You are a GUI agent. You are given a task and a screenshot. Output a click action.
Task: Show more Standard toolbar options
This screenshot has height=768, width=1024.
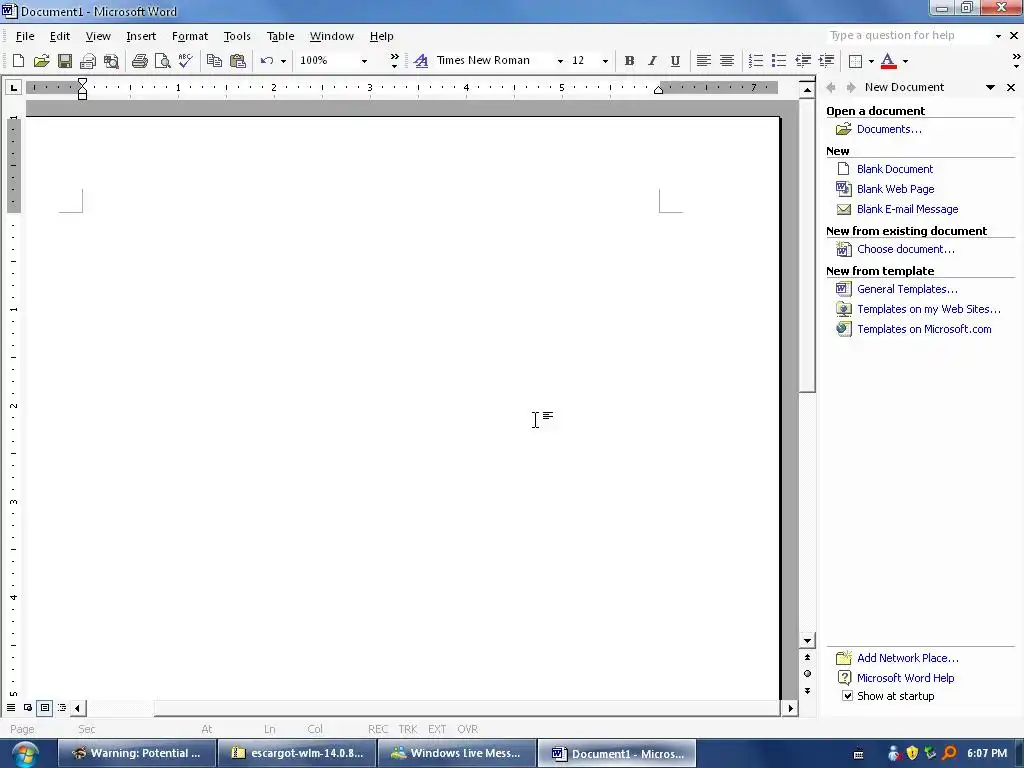point(394,61)
